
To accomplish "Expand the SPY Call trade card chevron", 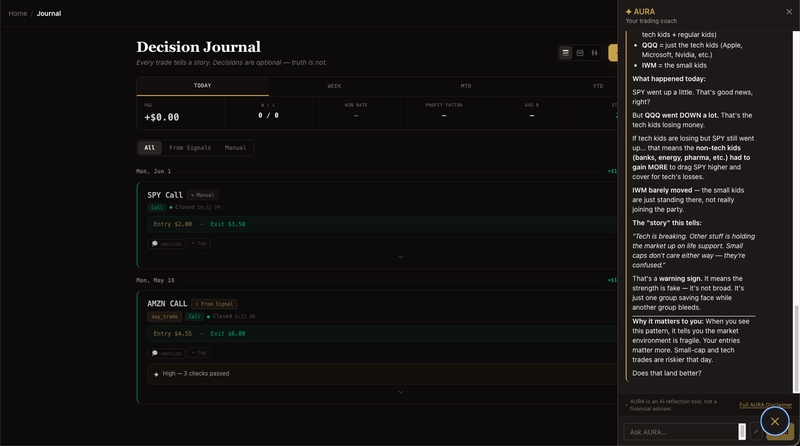I will 401,257.
